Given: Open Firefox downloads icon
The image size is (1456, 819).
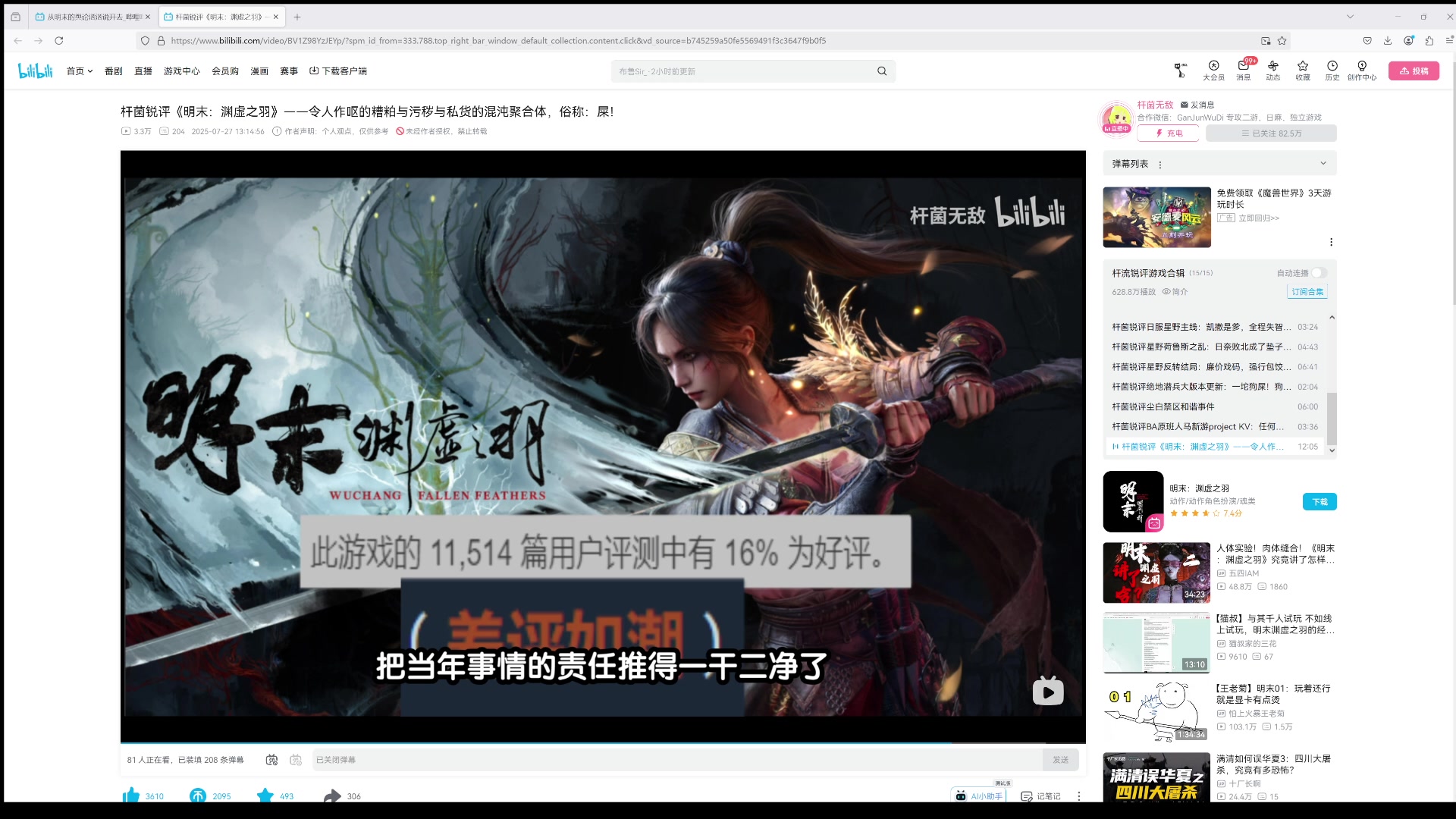Looking at the screenshot, I should click(x=1388, y=41).
